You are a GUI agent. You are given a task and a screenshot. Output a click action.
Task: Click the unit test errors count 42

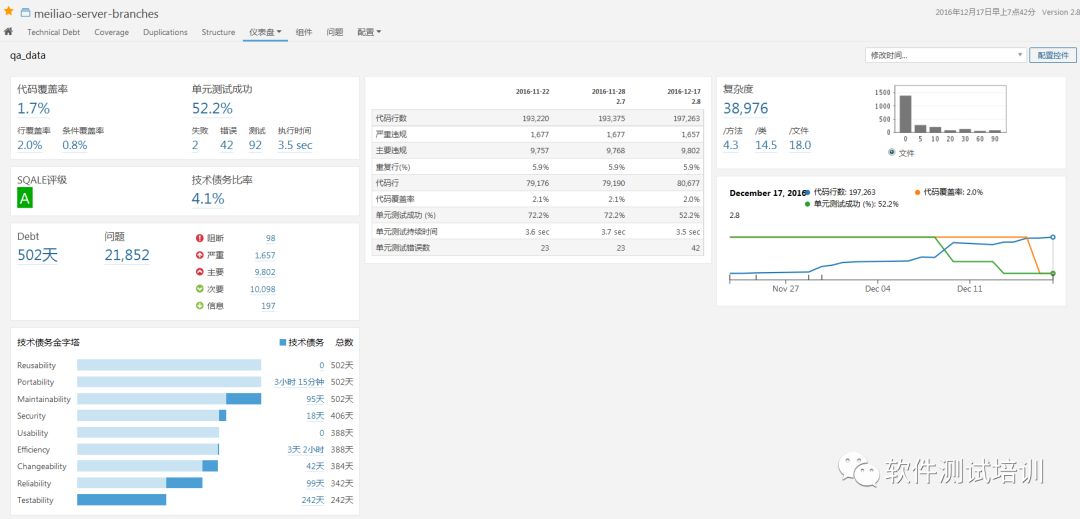click(227, 145)
